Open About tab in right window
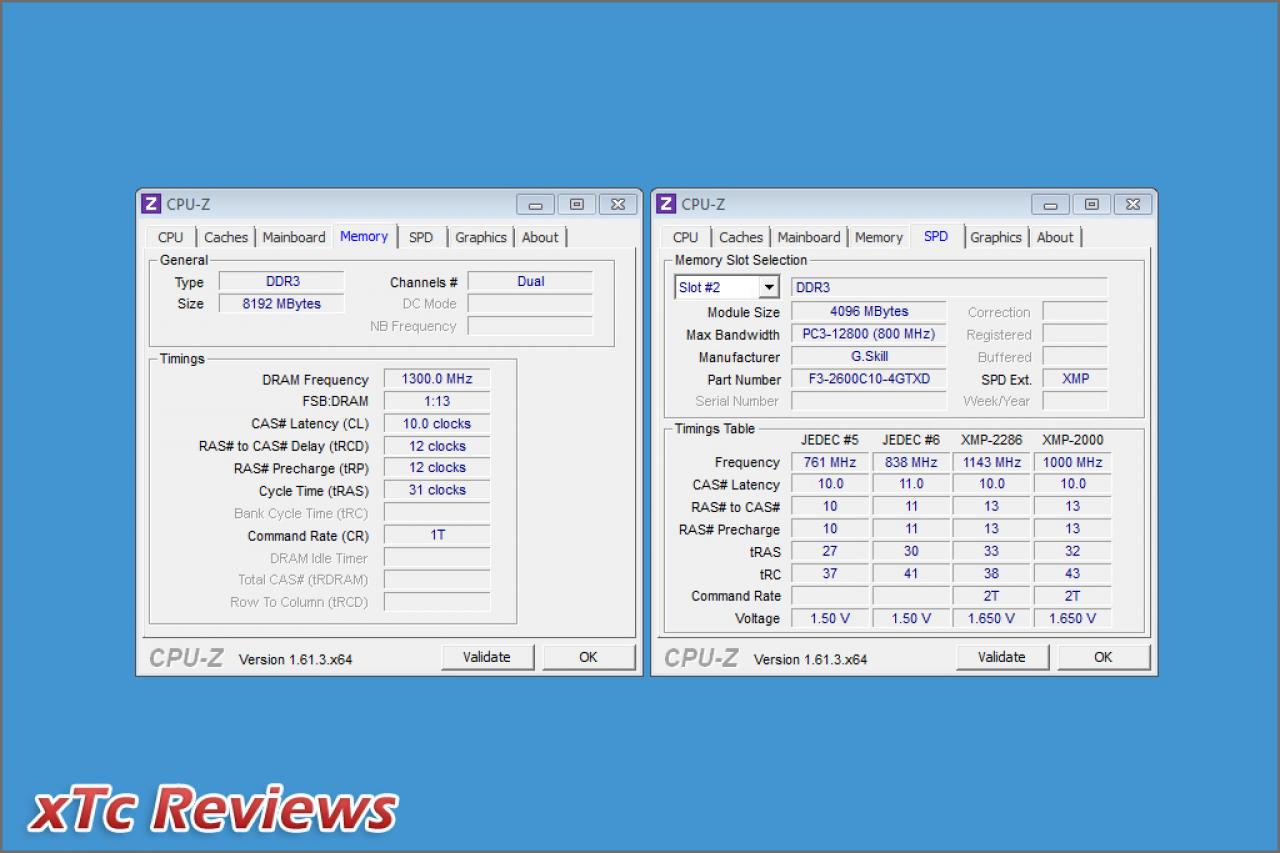1280x853 pixels. click(1055, 237)
